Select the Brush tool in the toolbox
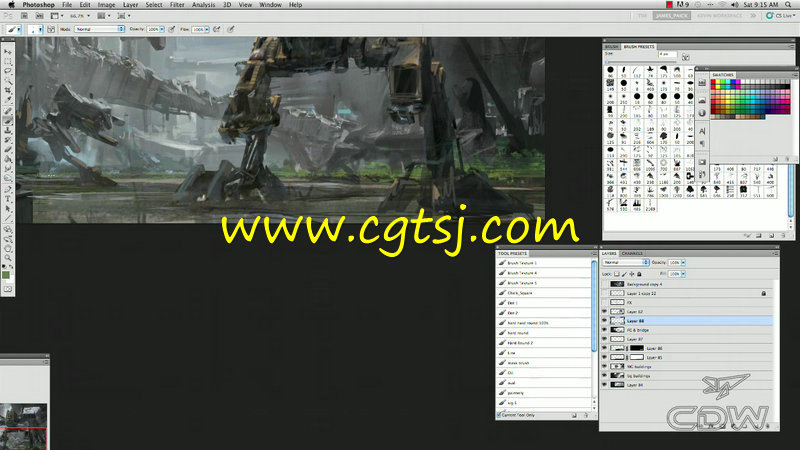This screenshot has height=450, width=800. pos(8,121)
